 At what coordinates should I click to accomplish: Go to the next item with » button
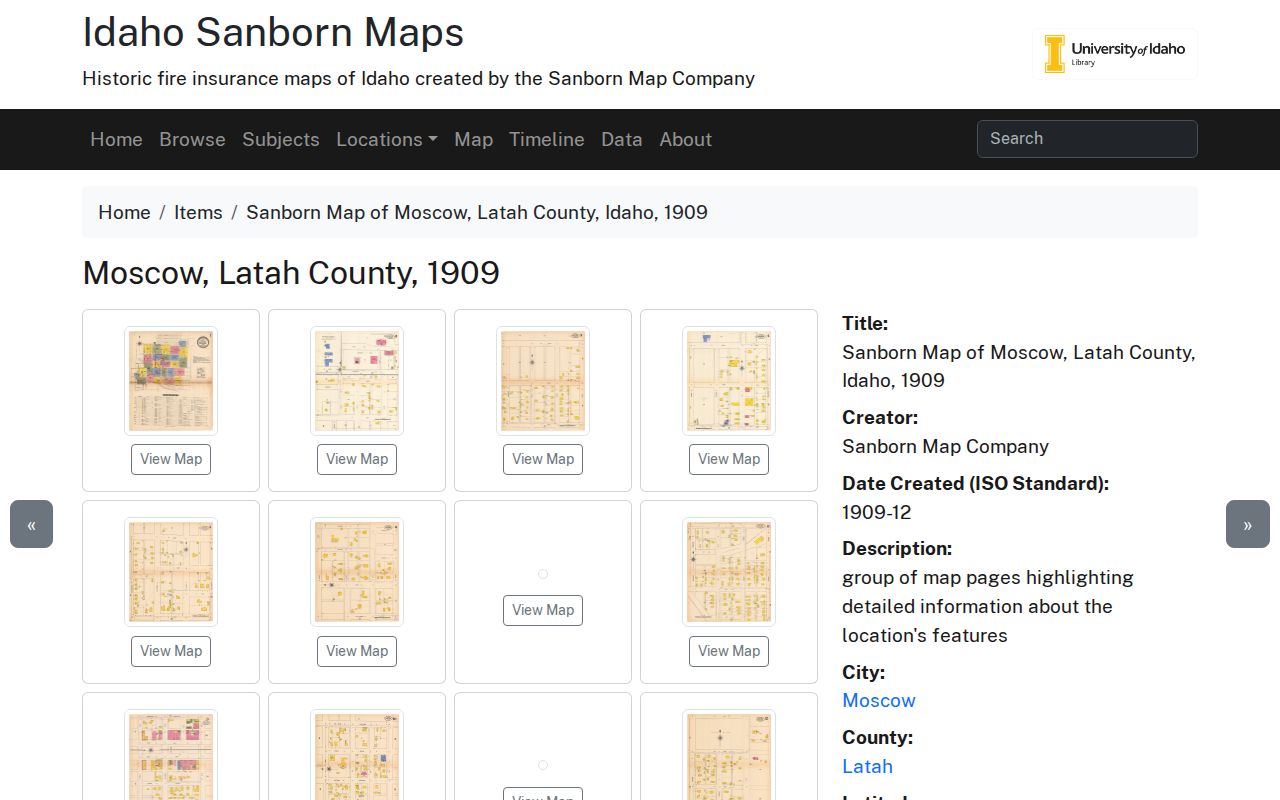tap(1248, 524)
